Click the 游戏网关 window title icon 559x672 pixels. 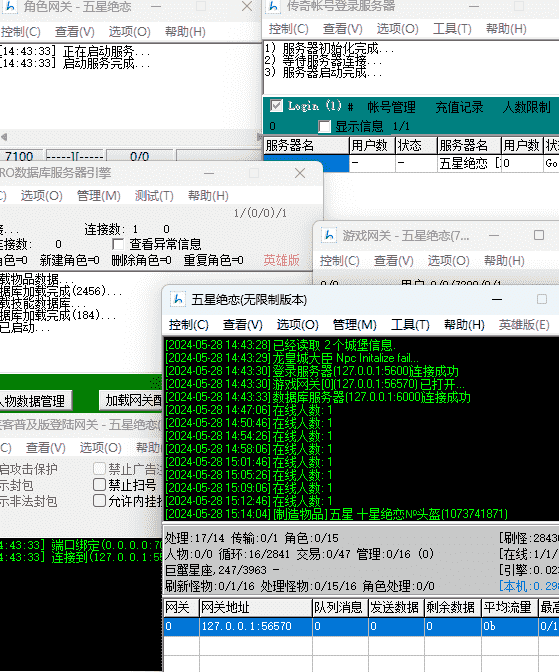(329, 235)
